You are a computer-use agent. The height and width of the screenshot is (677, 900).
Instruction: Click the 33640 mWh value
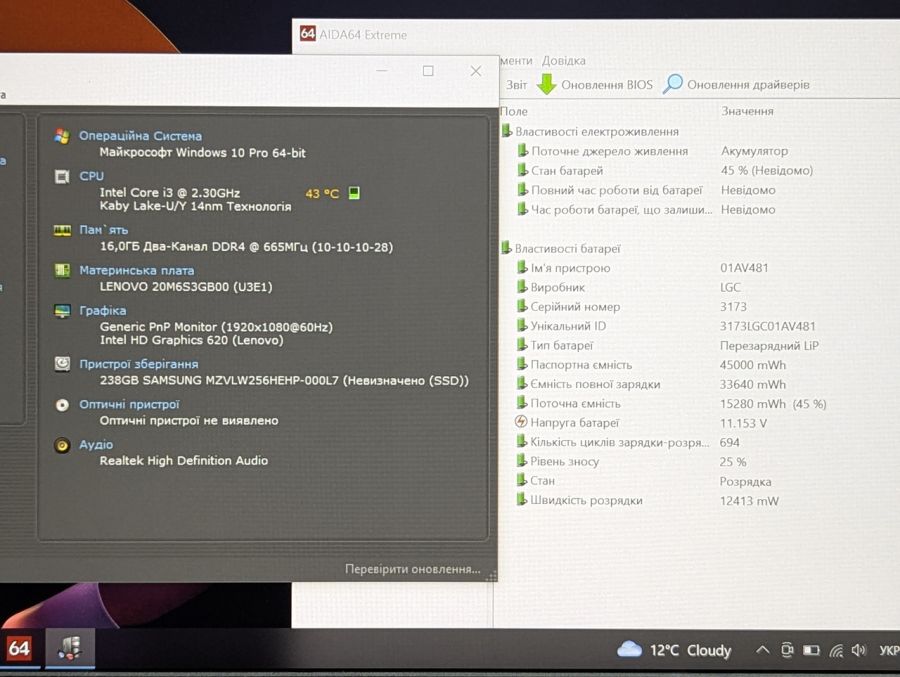coord(752,384)
